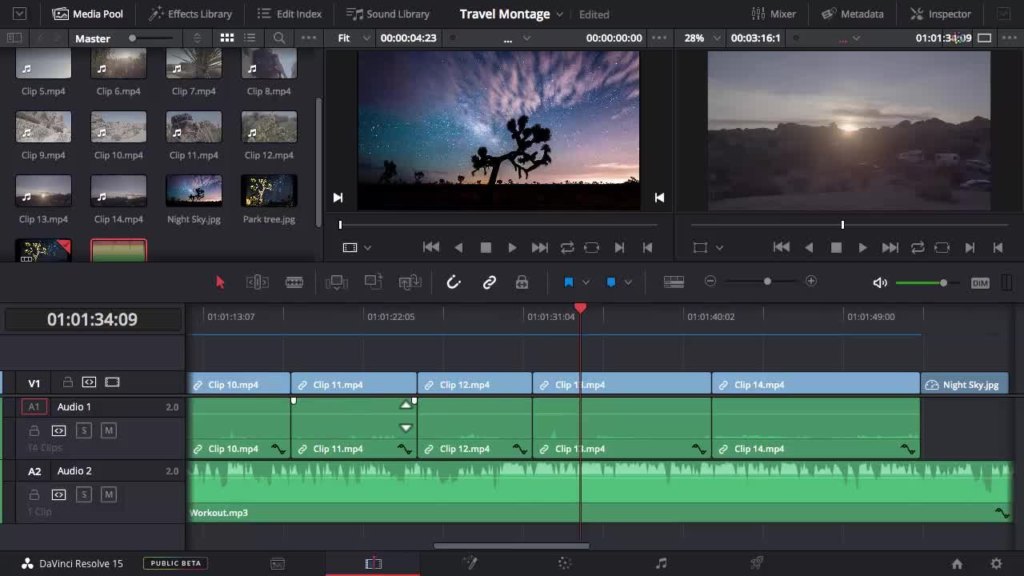Select the red arrow Selection Mode tool
This screenshot has height=576, width=1024.
(x=221, y=282)
